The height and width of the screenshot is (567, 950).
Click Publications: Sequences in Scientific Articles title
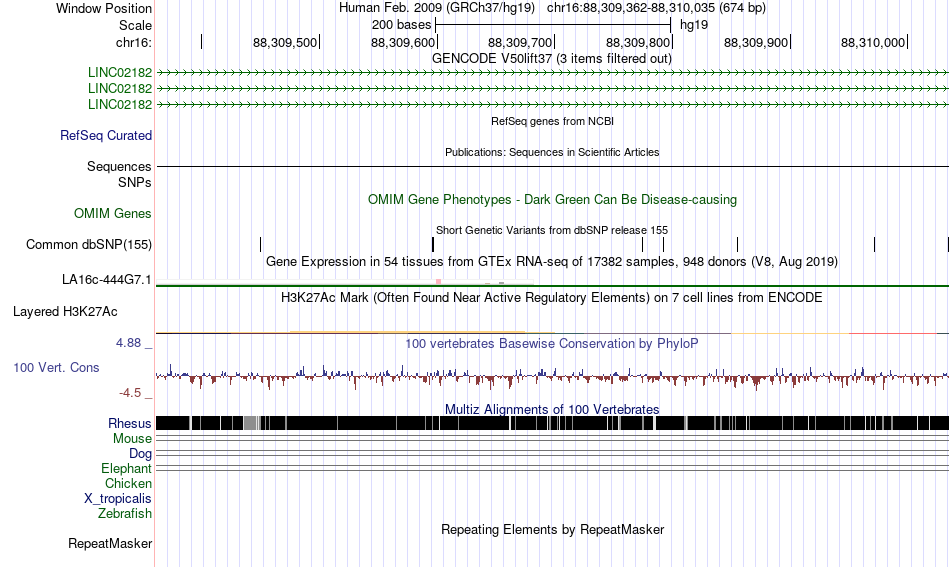pyautogui.click(x=552, y=152)
